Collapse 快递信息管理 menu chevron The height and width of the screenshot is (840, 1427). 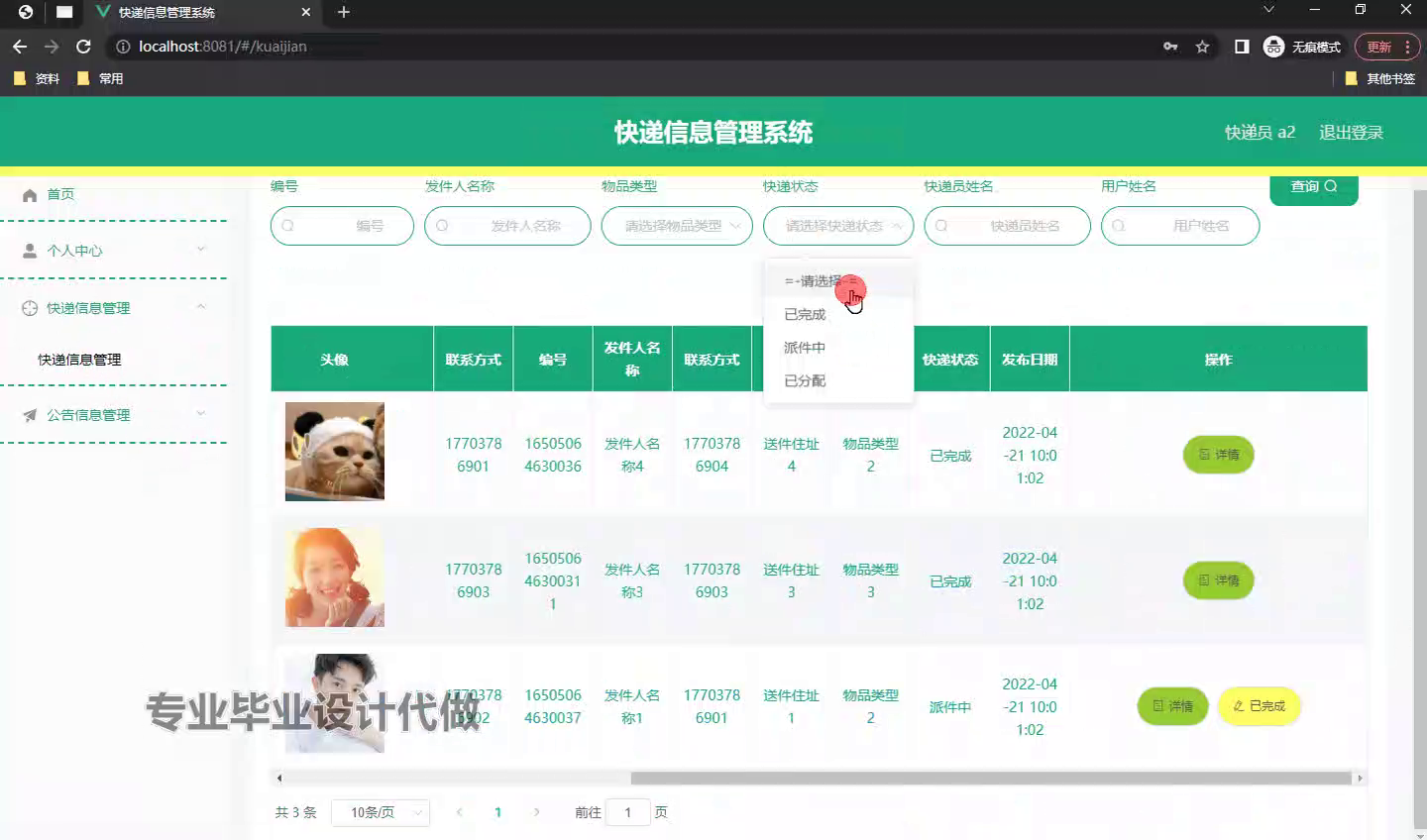(x=201, y=307)
